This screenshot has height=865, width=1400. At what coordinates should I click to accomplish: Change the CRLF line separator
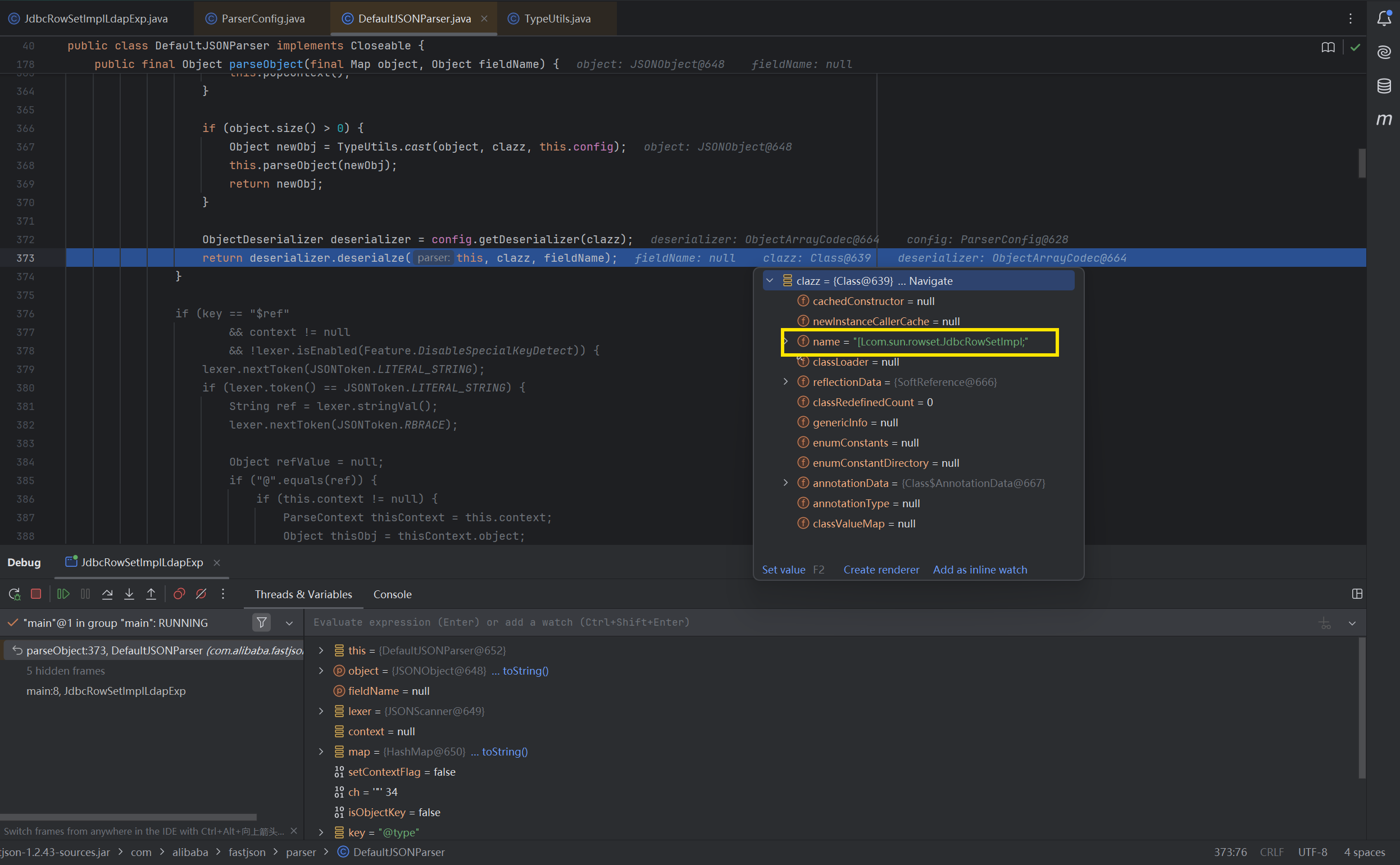[x=1272, y=853]
